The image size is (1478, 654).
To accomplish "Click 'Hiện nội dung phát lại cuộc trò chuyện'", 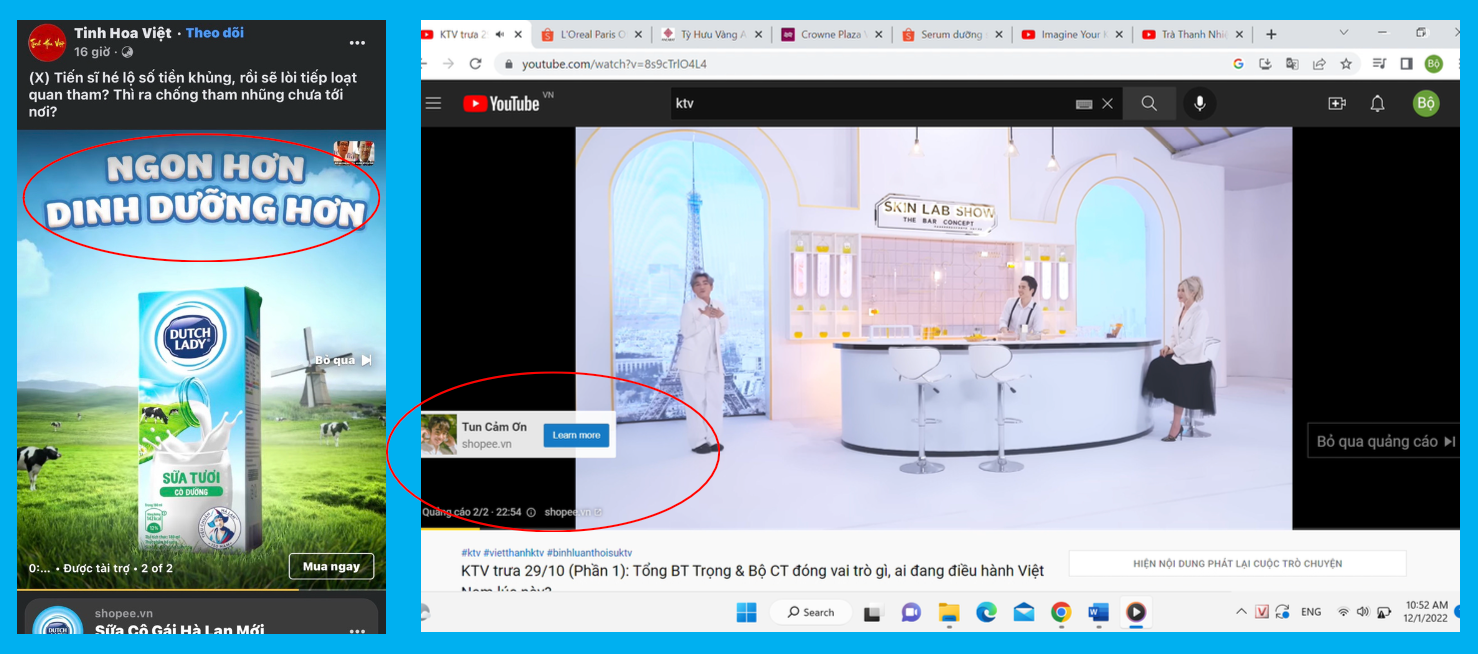I will click(1237, 563).
